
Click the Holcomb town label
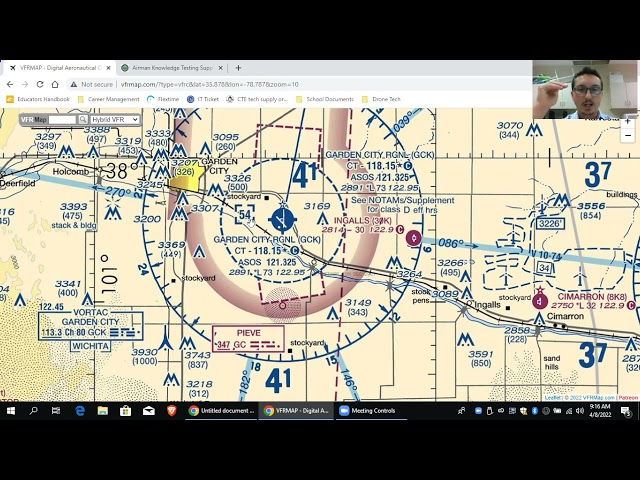pos(70,171)
